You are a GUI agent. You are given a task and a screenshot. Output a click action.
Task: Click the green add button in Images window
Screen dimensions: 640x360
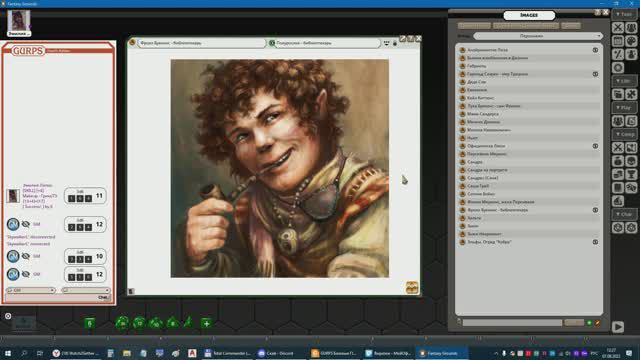pos(589,323)
